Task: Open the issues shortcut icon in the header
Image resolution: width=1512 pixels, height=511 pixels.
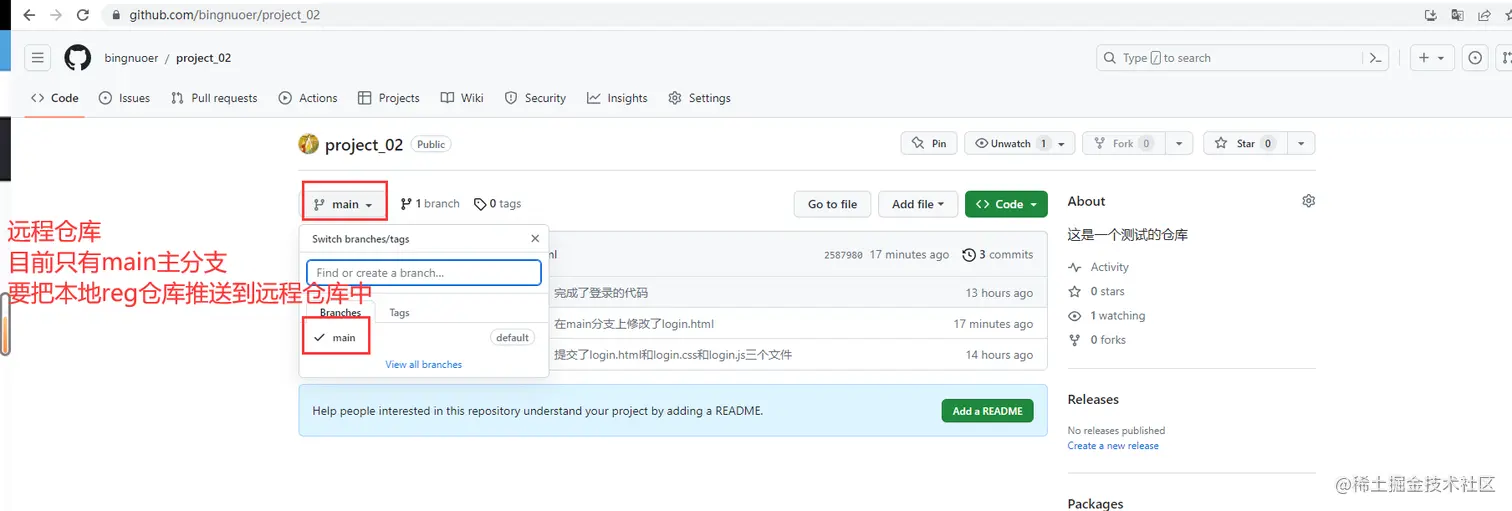Action: [x=1475, y=58]
